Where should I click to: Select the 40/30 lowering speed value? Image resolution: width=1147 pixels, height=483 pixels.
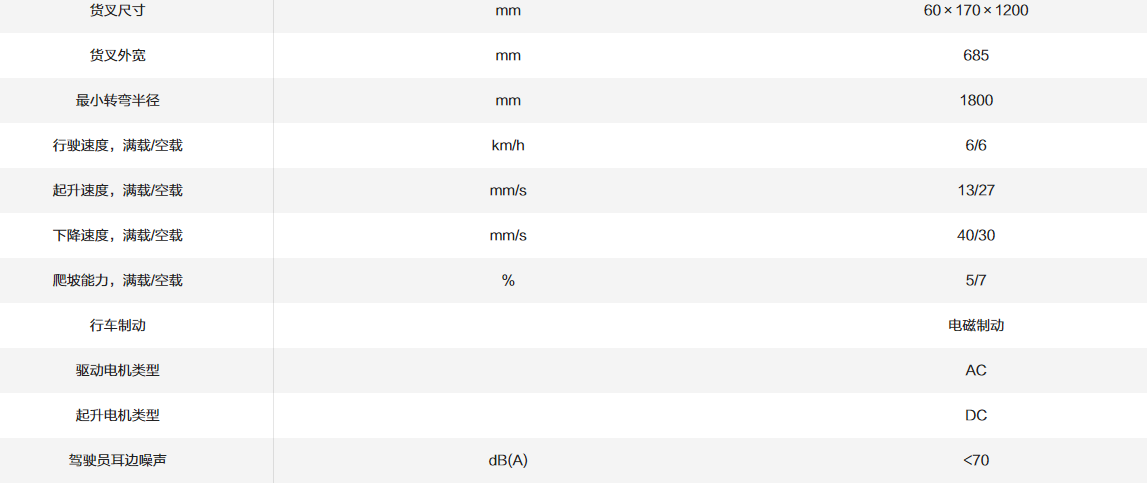(976, 235)
